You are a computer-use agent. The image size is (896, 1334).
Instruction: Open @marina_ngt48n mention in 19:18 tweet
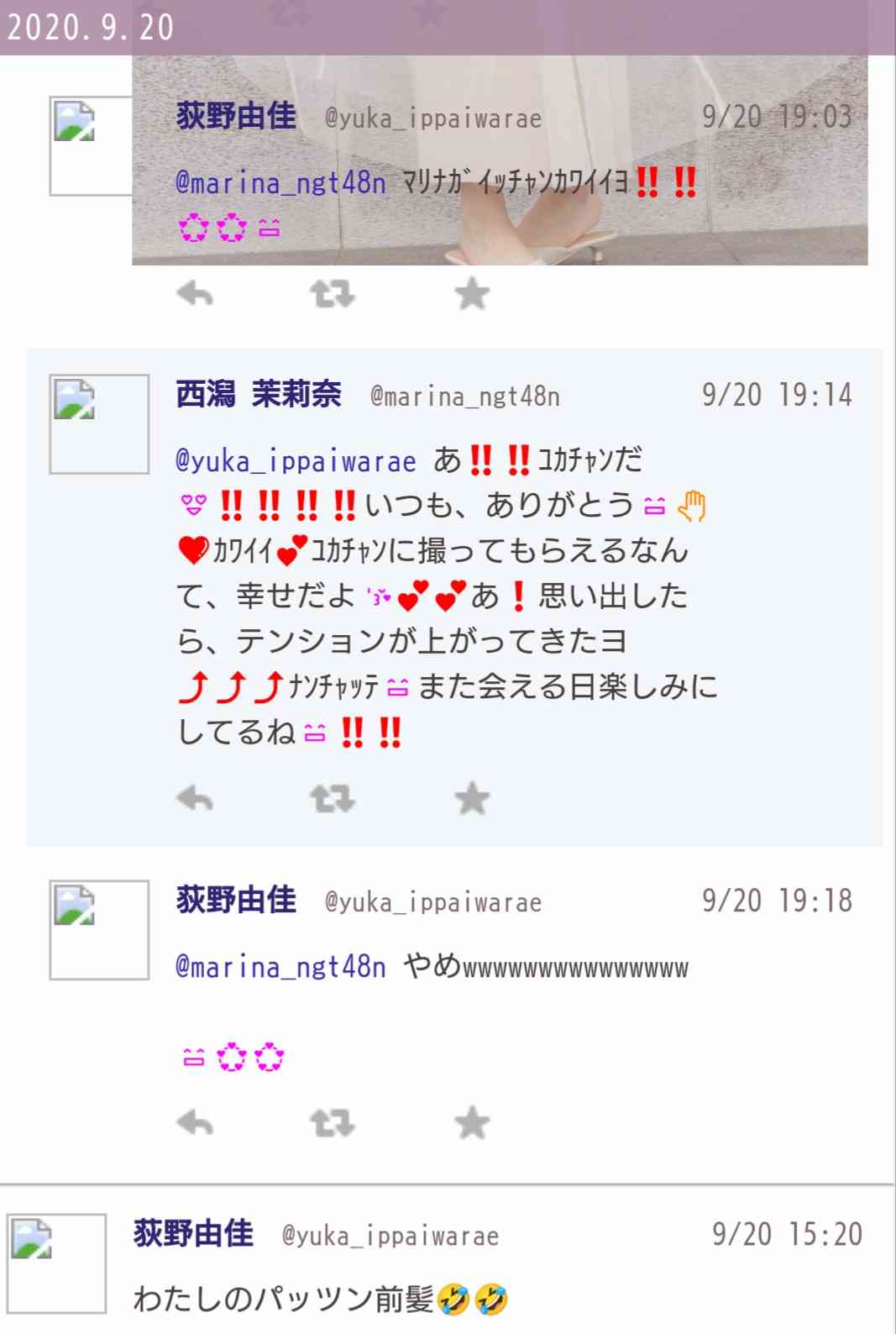[280, 966]
